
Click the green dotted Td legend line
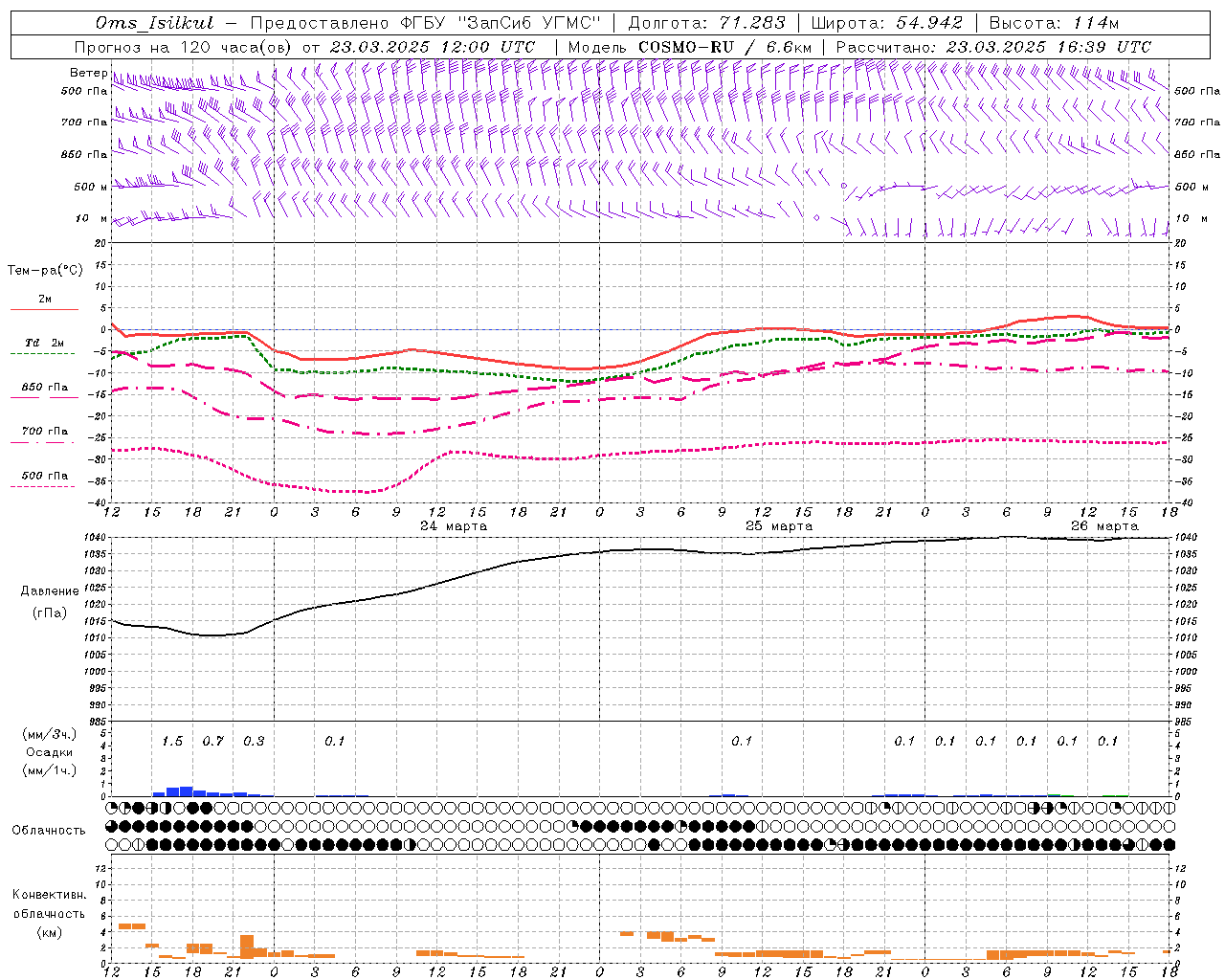tap(42, 354)
